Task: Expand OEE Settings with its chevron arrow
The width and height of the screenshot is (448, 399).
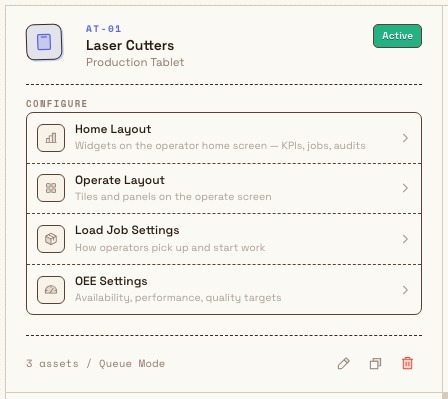Action: 405,290
